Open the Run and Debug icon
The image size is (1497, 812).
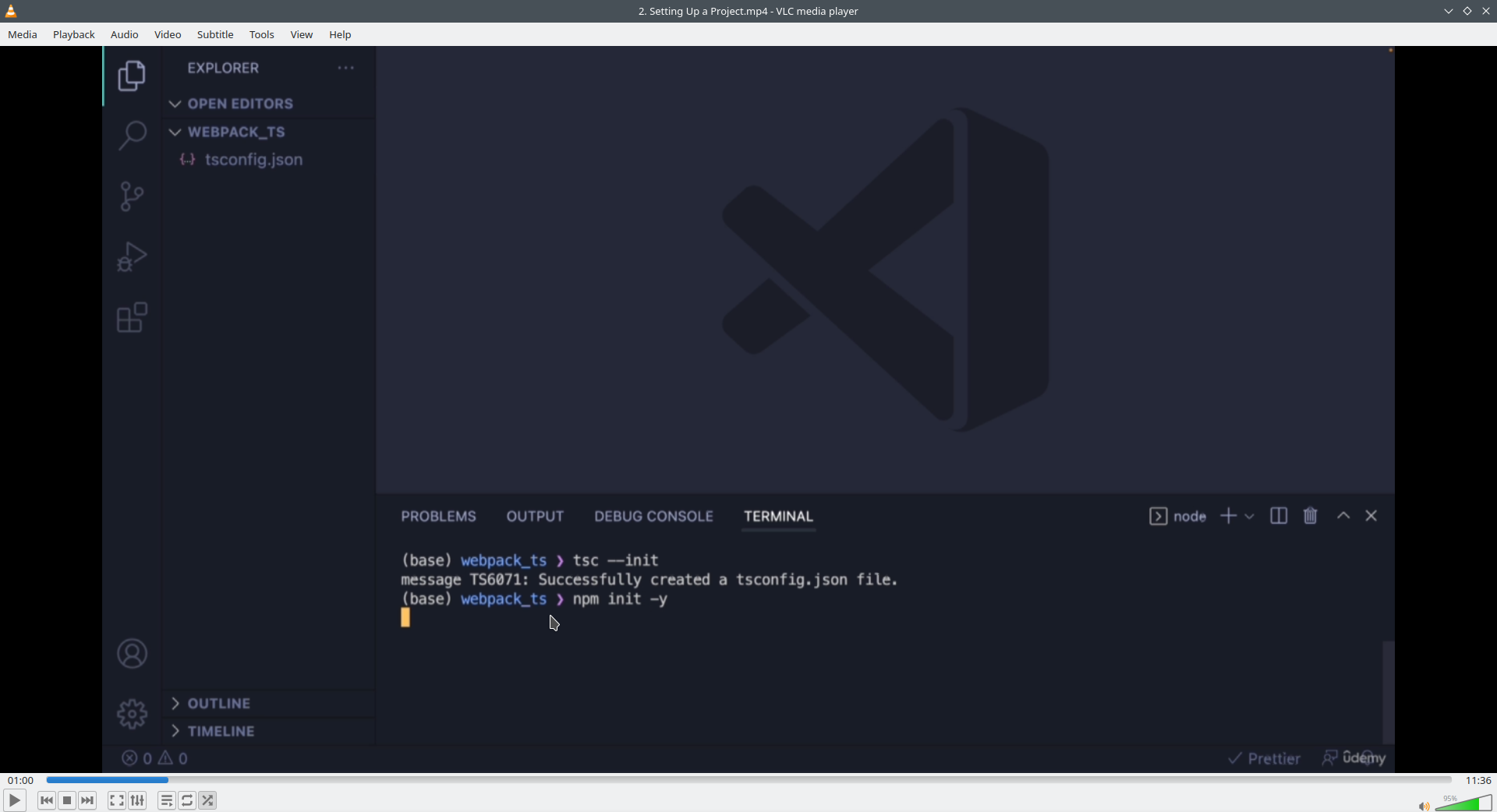132,256
